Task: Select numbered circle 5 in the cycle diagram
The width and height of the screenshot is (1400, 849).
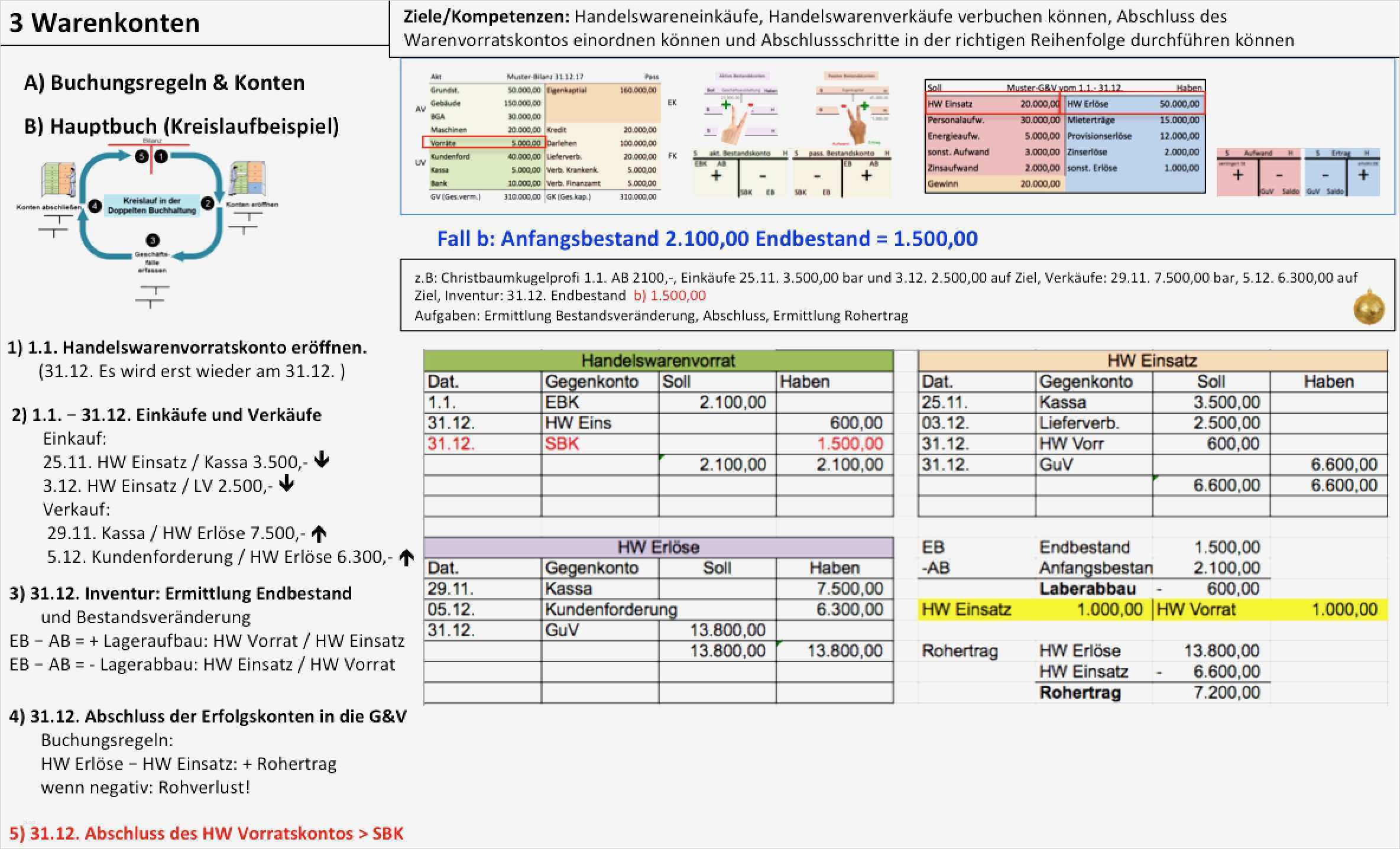Action: tap(142, 157)
